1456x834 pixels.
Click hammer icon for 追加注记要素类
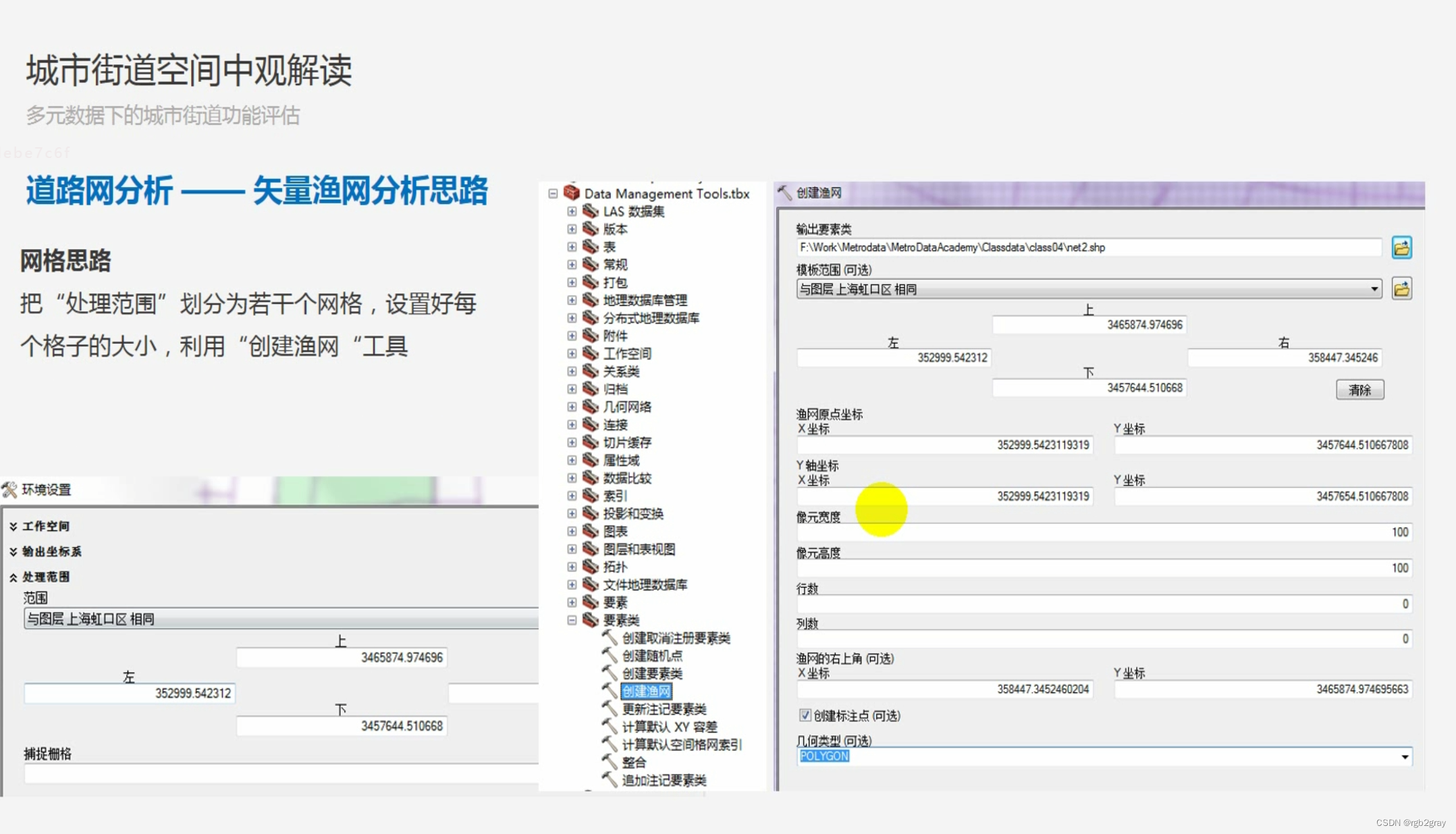click(x=610, y=780)
